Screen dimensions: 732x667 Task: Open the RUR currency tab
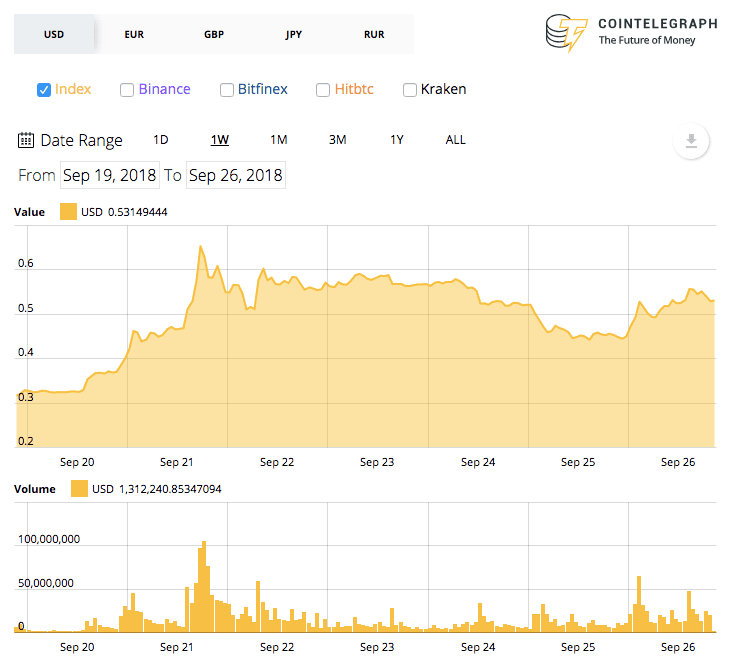(374, 34)
